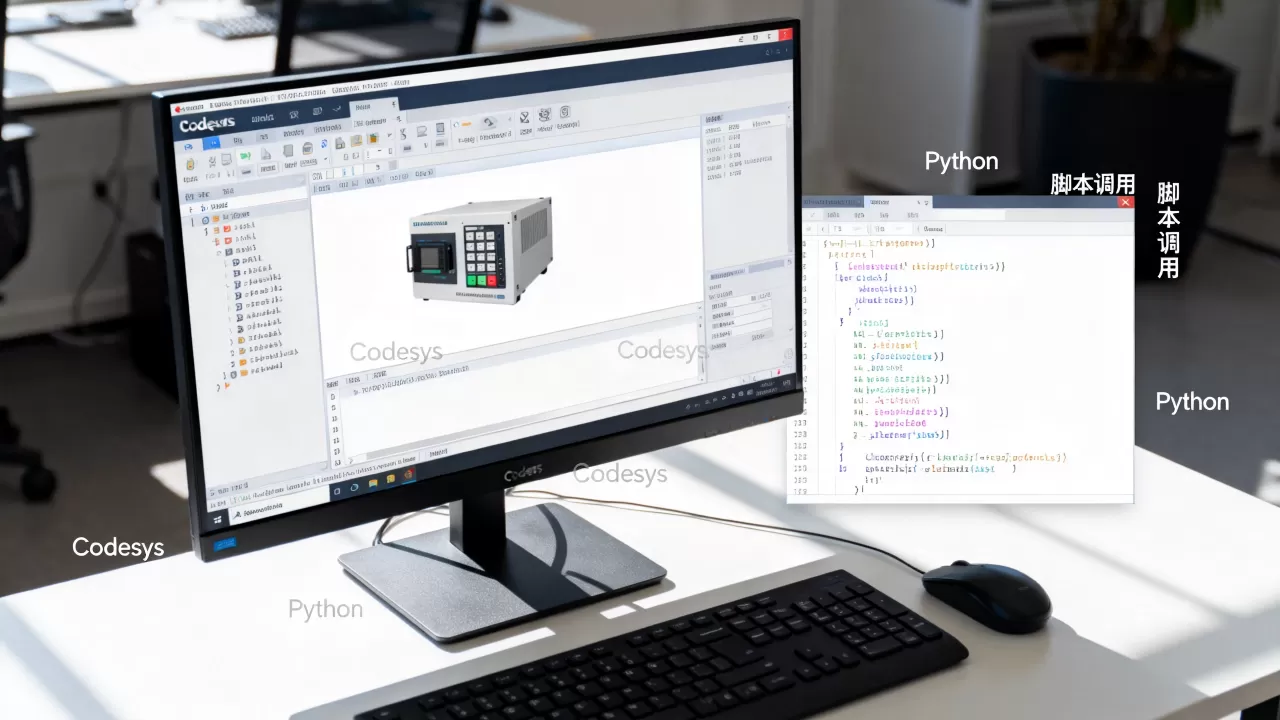1280x720 pixels.
Task: Open the clock in the monitor's system tray
Action: coord(766,388)
